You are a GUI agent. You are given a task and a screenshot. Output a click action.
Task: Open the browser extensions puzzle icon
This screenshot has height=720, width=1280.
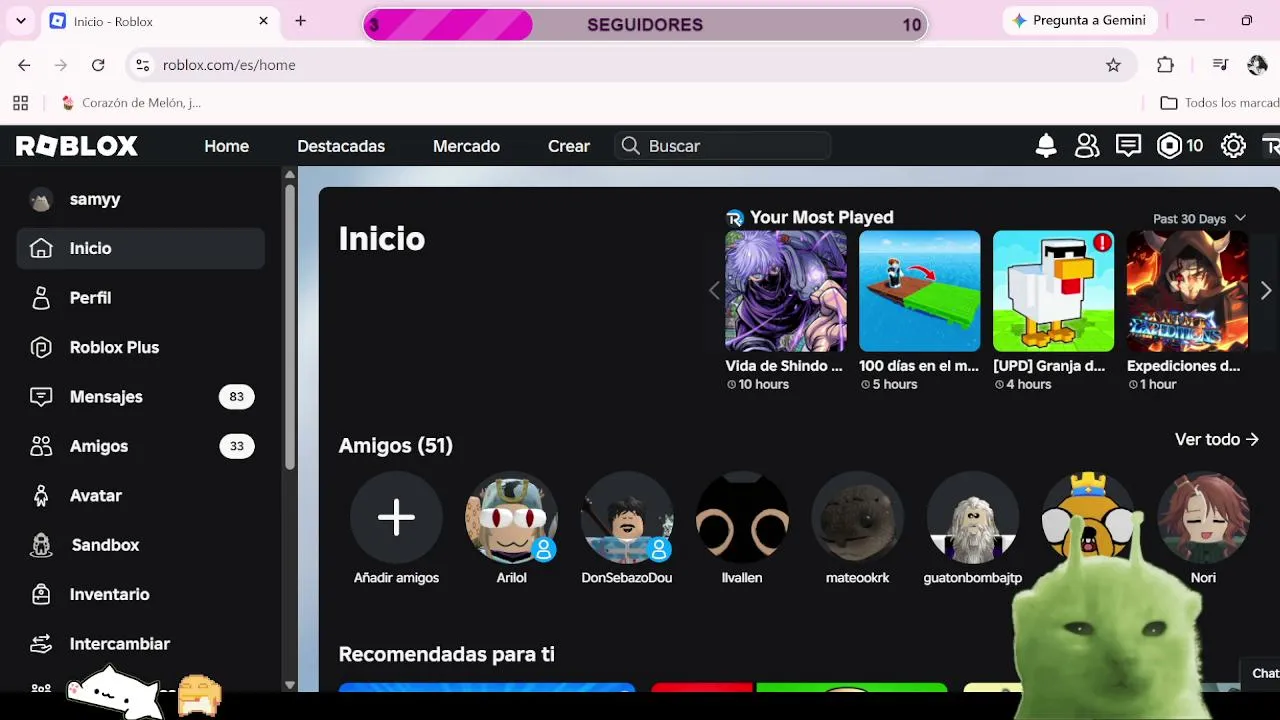1165,65
